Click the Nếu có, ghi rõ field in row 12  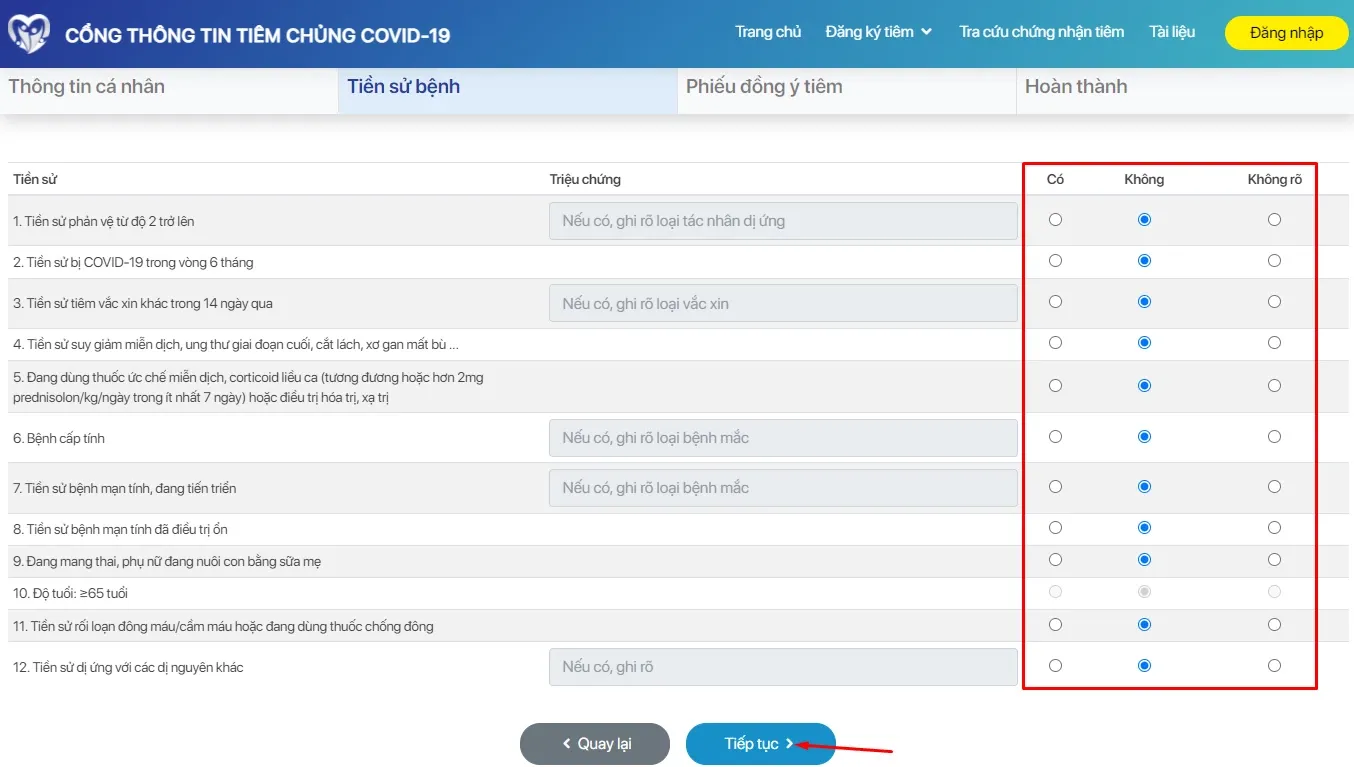(783, 667)
